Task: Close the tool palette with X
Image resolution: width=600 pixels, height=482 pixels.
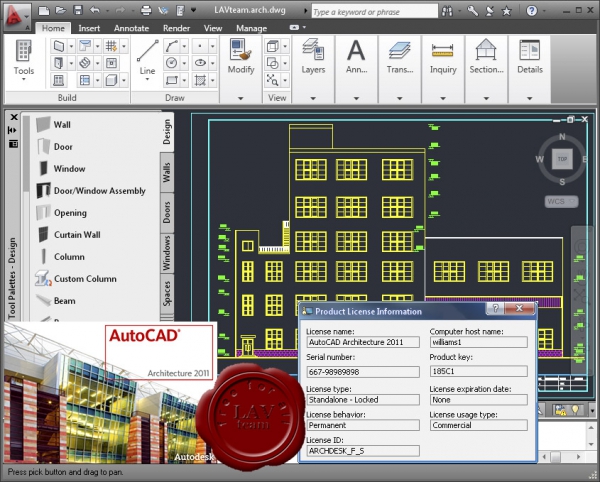Action: 14,117
